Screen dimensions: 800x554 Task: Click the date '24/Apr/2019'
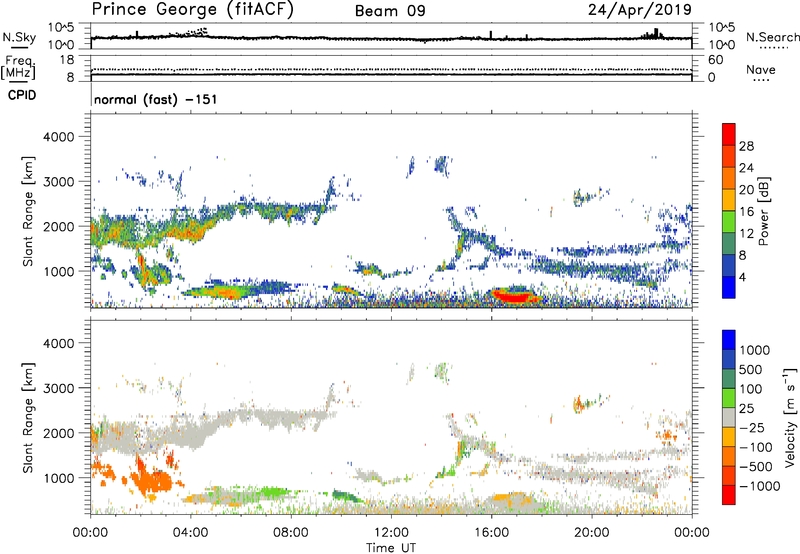point(640,10)
